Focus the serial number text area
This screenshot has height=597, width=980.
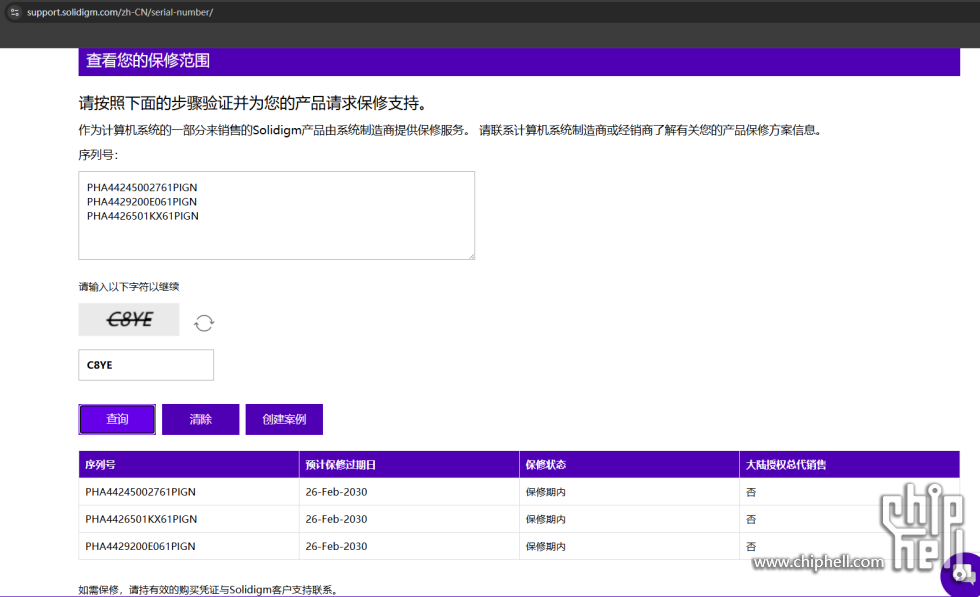pyautogui.click(x=276, y=216)
